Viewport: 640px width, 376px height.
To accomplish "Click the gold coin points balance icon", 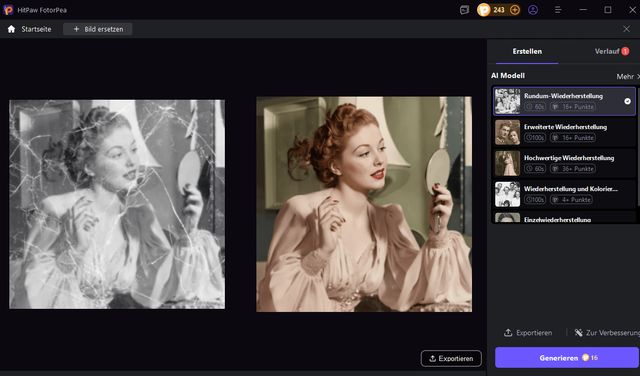I will click(484, 10).
